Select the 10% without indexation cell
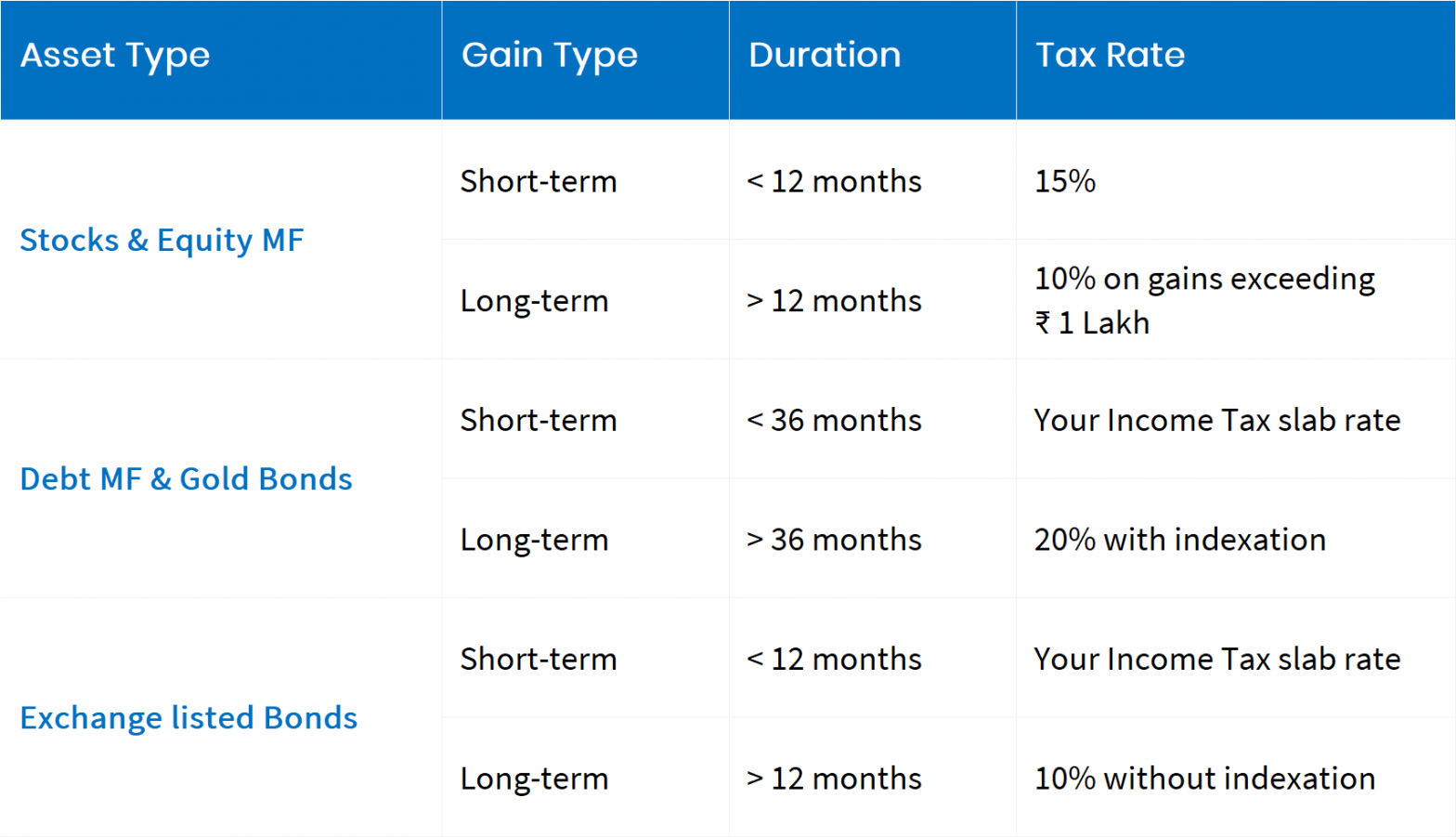Viewport: 1456px width, 837px height. tap(1204, 778)
